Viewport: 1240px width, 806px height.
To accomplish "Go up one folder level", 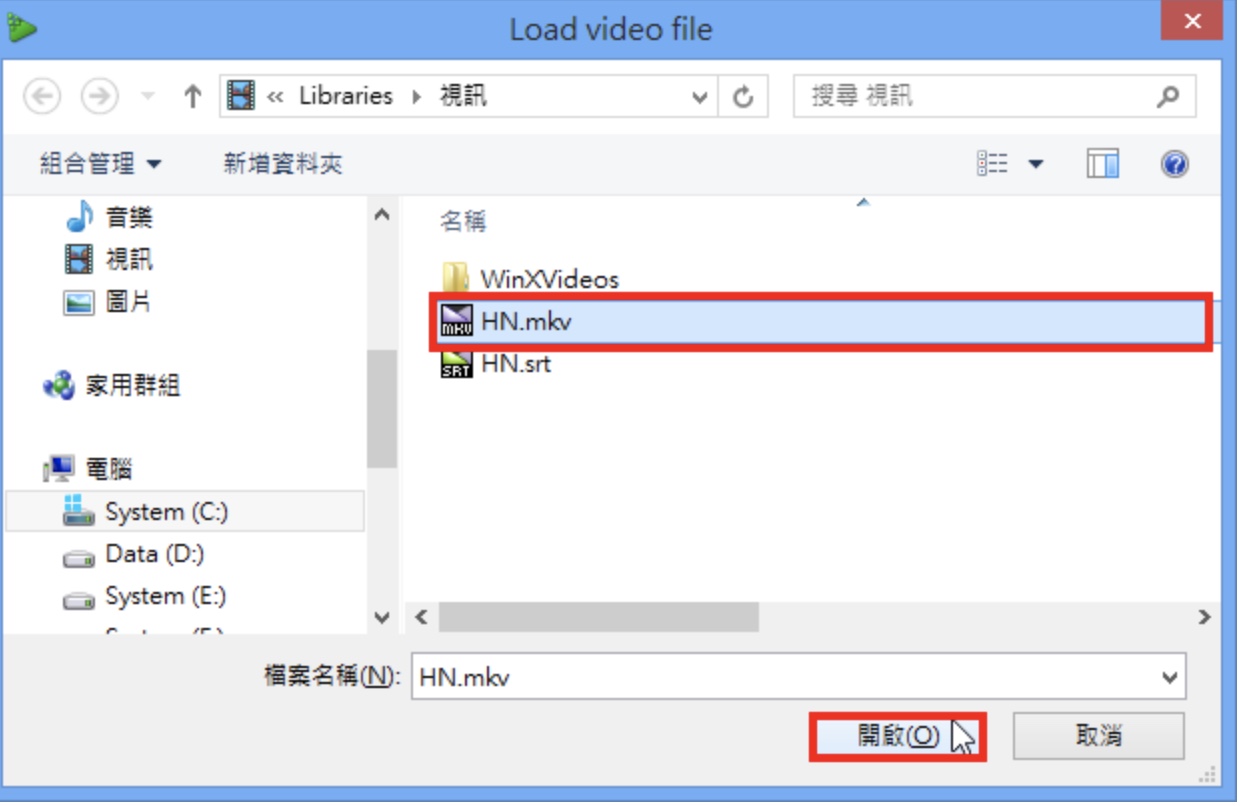I will [192, 97].
